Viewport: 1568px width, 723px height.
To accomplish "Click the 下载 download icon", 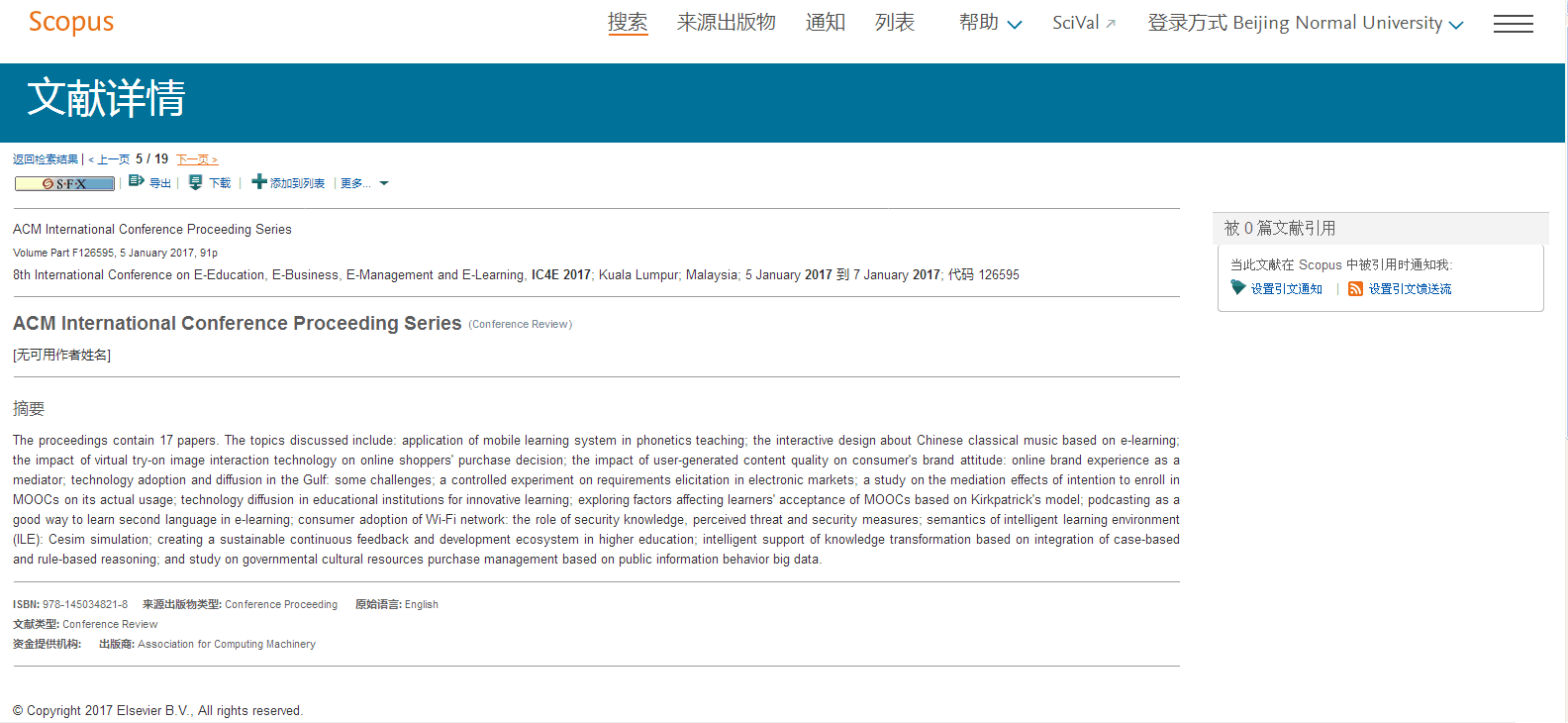I will tap(195, 182).
